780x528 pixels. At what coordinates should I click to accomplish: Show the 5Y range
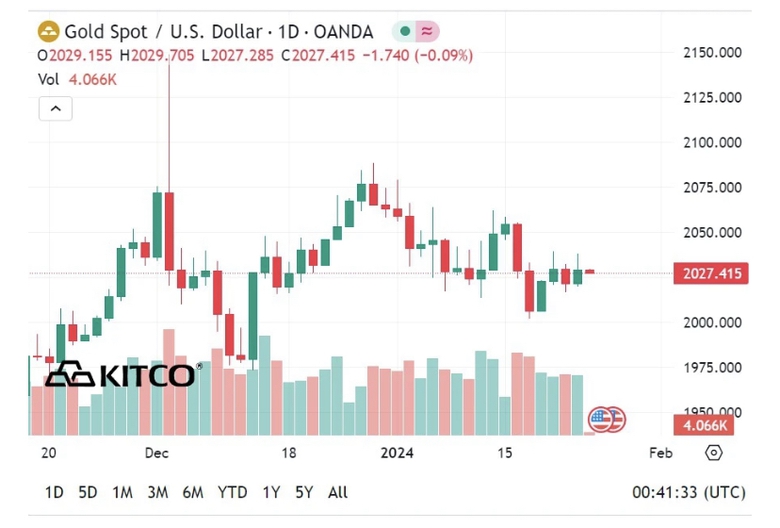304,493
